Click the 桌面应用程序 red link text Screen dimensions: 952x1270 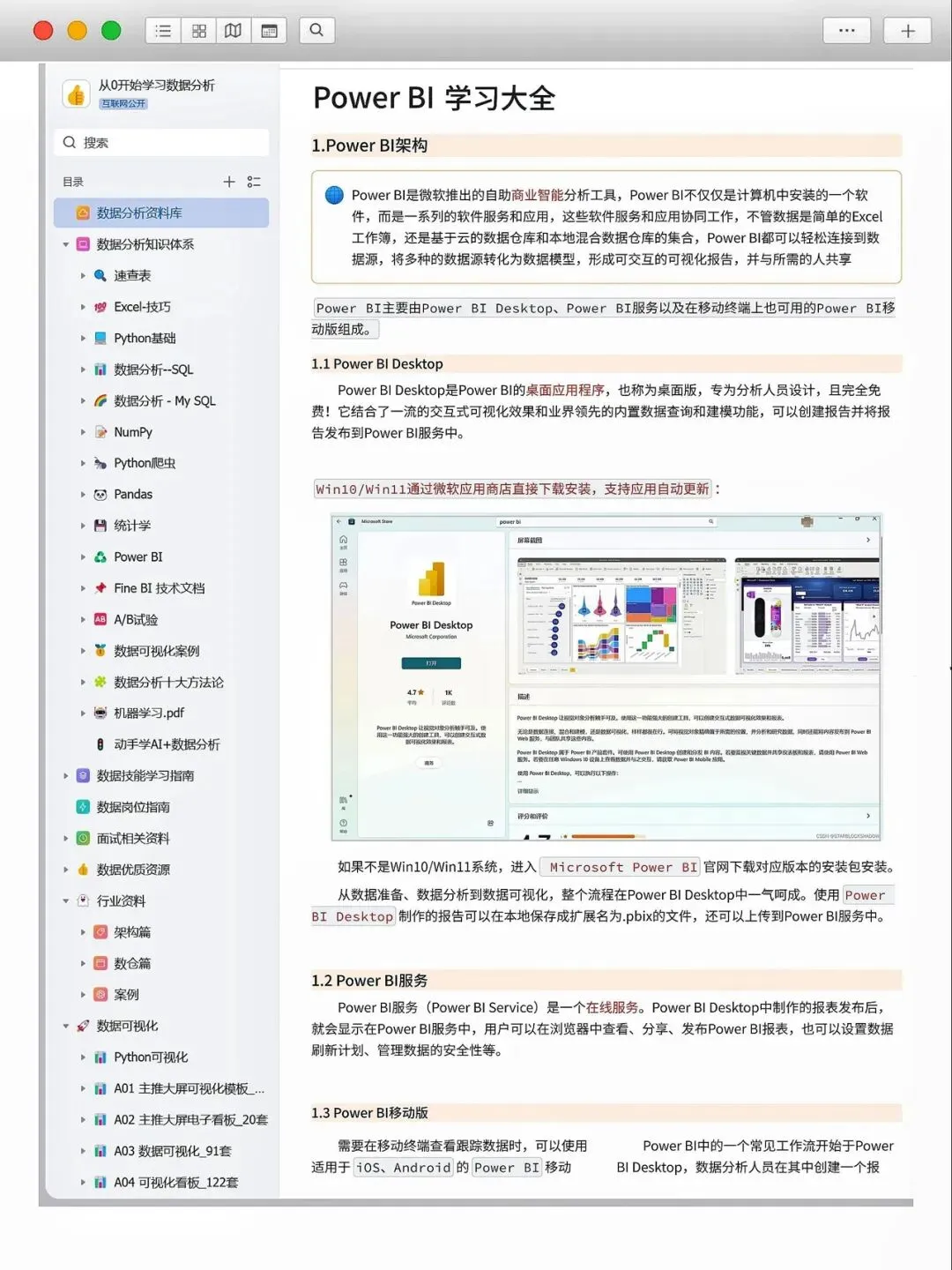click(565, 391)
